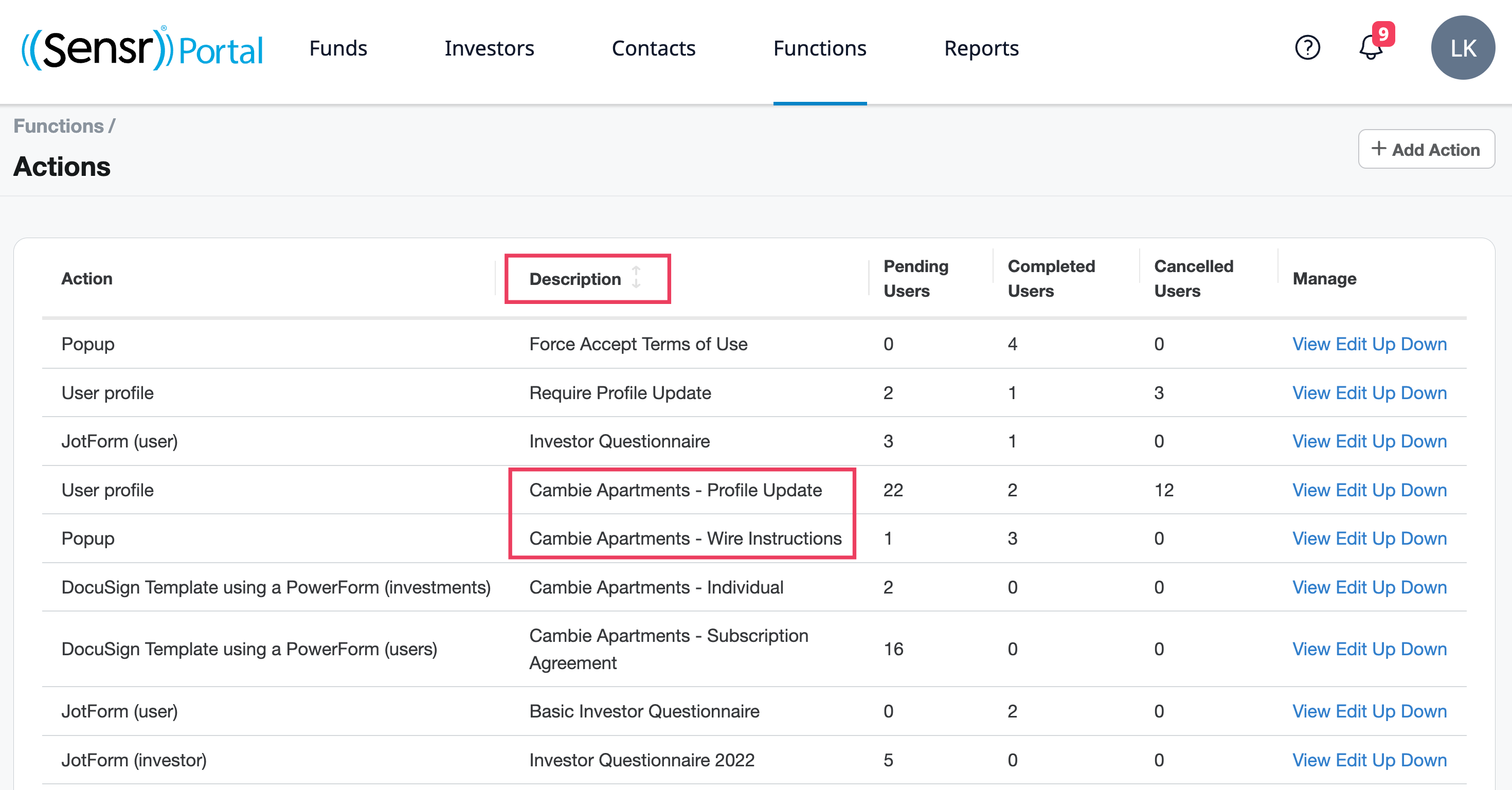Open the notifications bell icon
The height and width of the screenshot is (790, 1512).
(1371, 47)
